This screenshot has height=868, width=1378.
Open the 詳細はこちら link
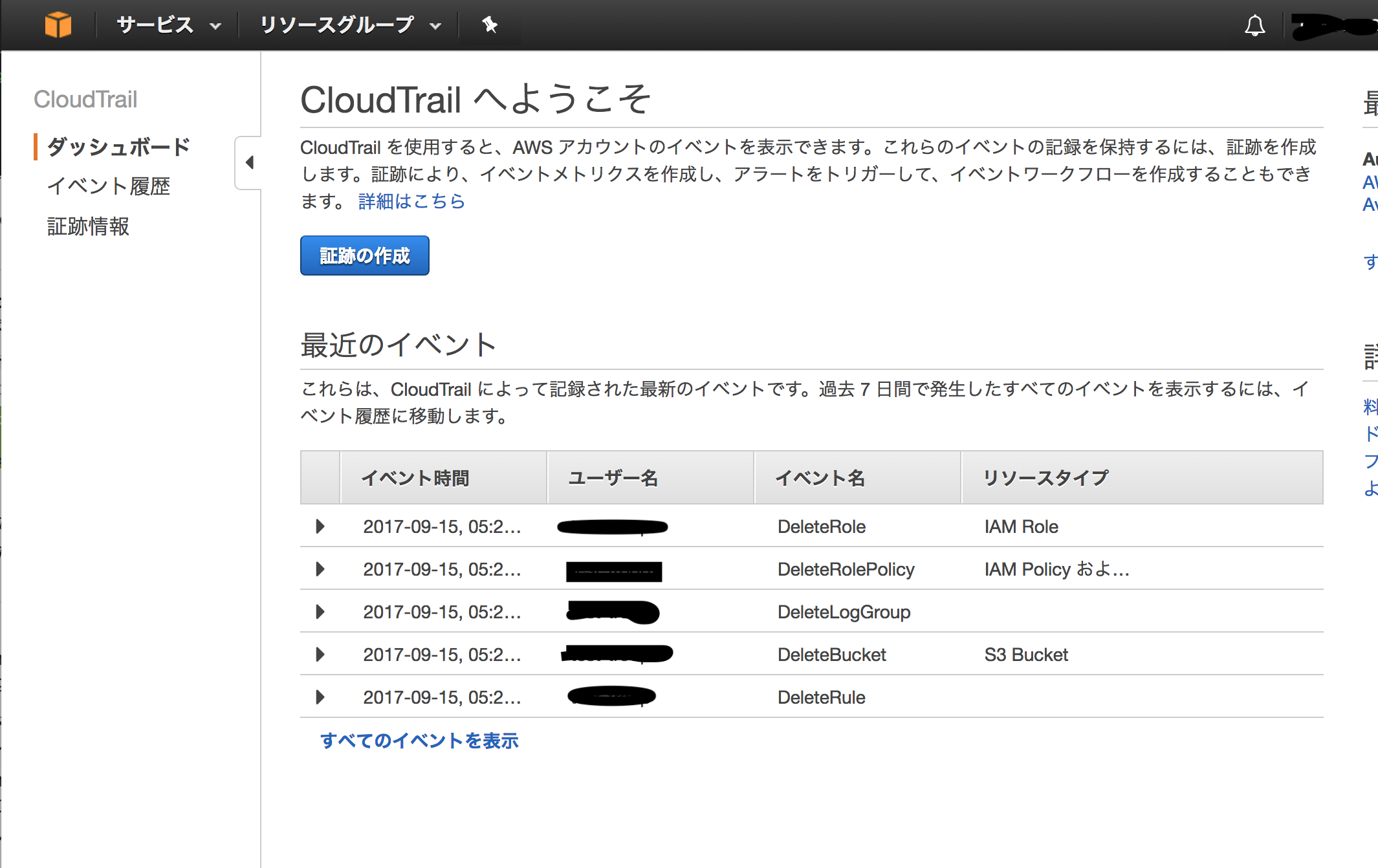tap(409, 201)
